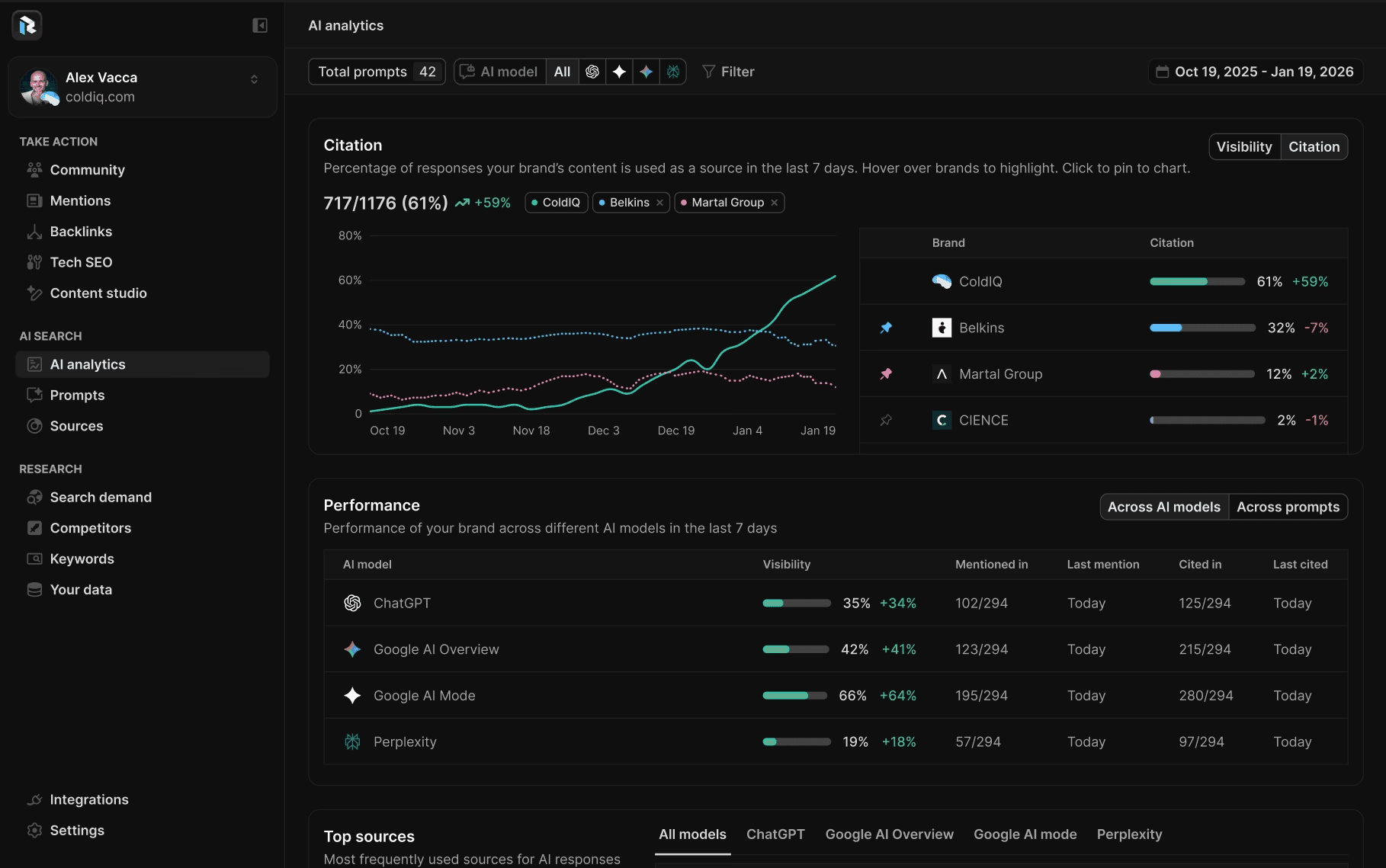Image resolution: width=1386 pixels, height=868 pixels.
Task: Filter by Google AI Overview colored icon
Action: (646, 72)
